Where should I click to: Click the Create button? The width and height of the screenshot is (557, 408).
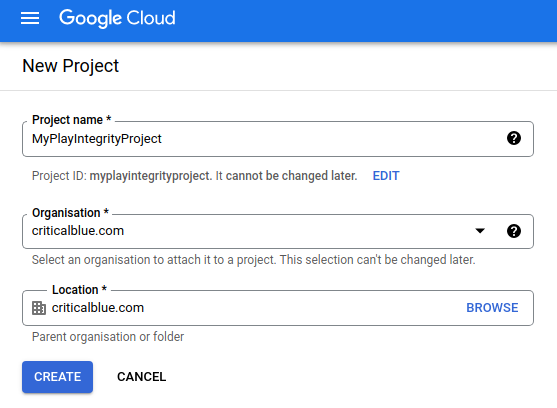pos(58,377)
